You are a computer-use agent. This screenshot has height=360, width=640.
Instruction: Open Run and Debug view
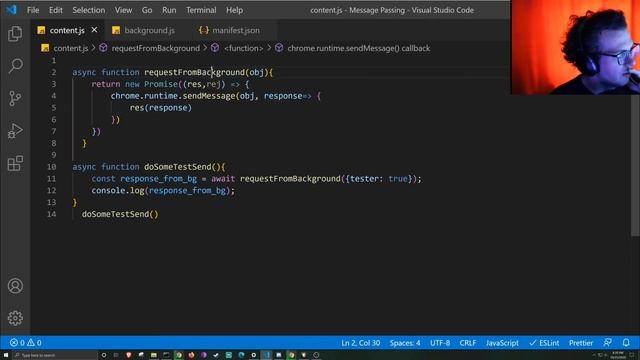tap(15, 131)
